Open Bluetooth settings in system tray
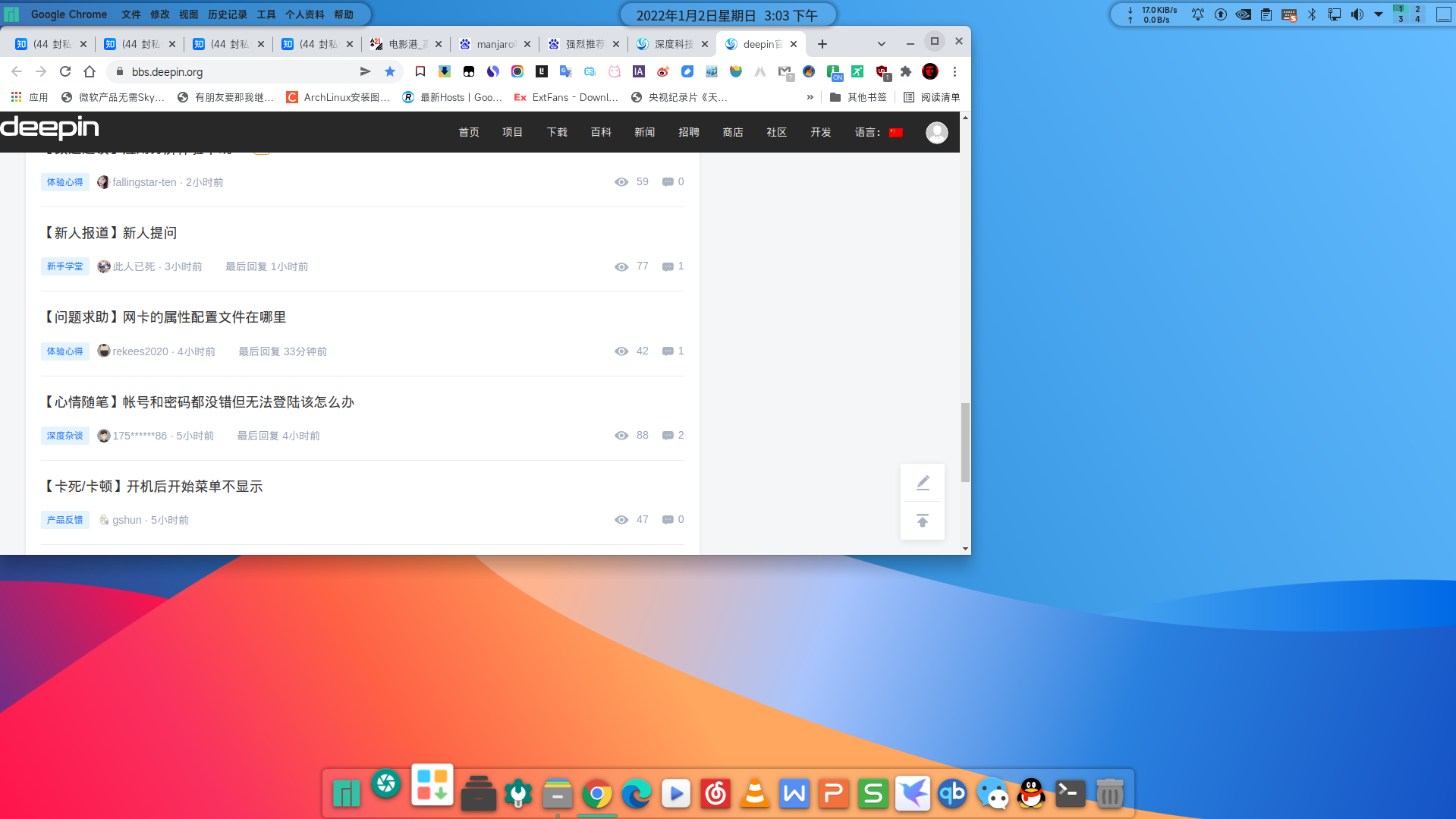1456x819 pixels. pos(1312,14)
